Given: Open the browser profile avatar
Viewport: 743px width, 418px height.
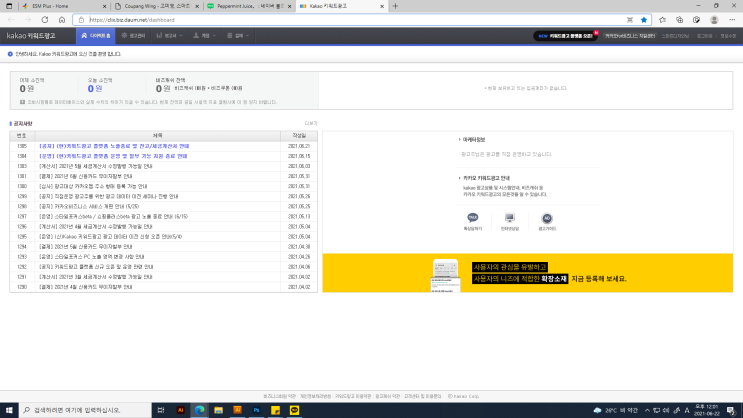Looking at the screenshot, I should pyautogui.click(x=714, y=20).
